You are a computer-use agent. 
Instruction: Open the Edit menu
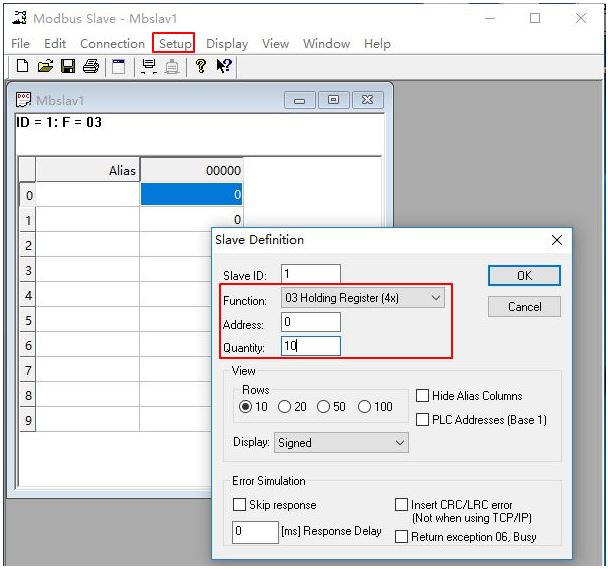click(x=55, y=43)
